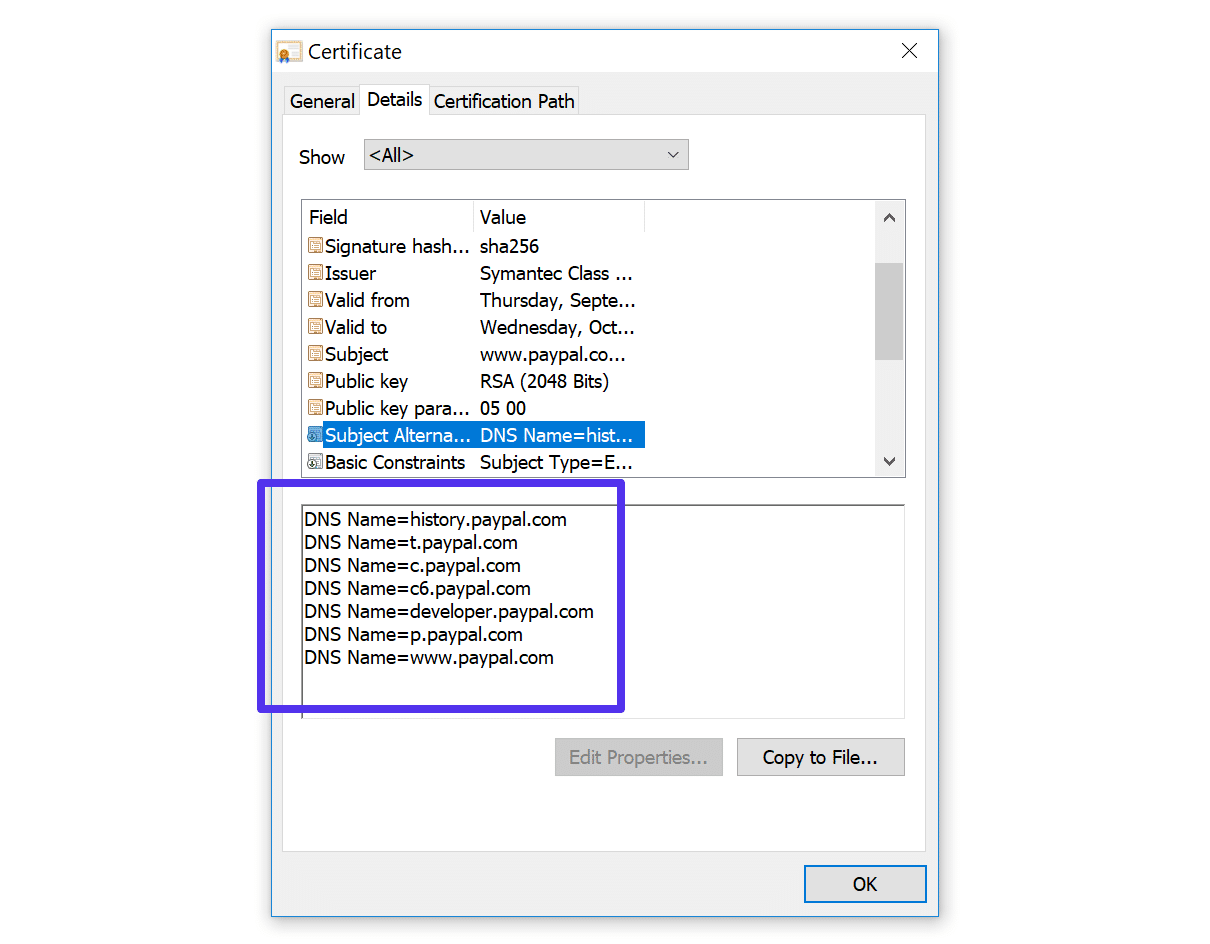Select the Details tab
Screen dimensions: 1210x944
point(394,99)
